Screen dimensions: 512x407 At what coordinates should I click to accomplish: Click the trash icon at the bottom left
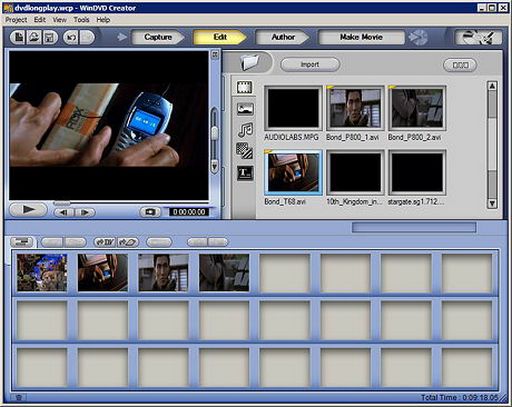[19, 398]
